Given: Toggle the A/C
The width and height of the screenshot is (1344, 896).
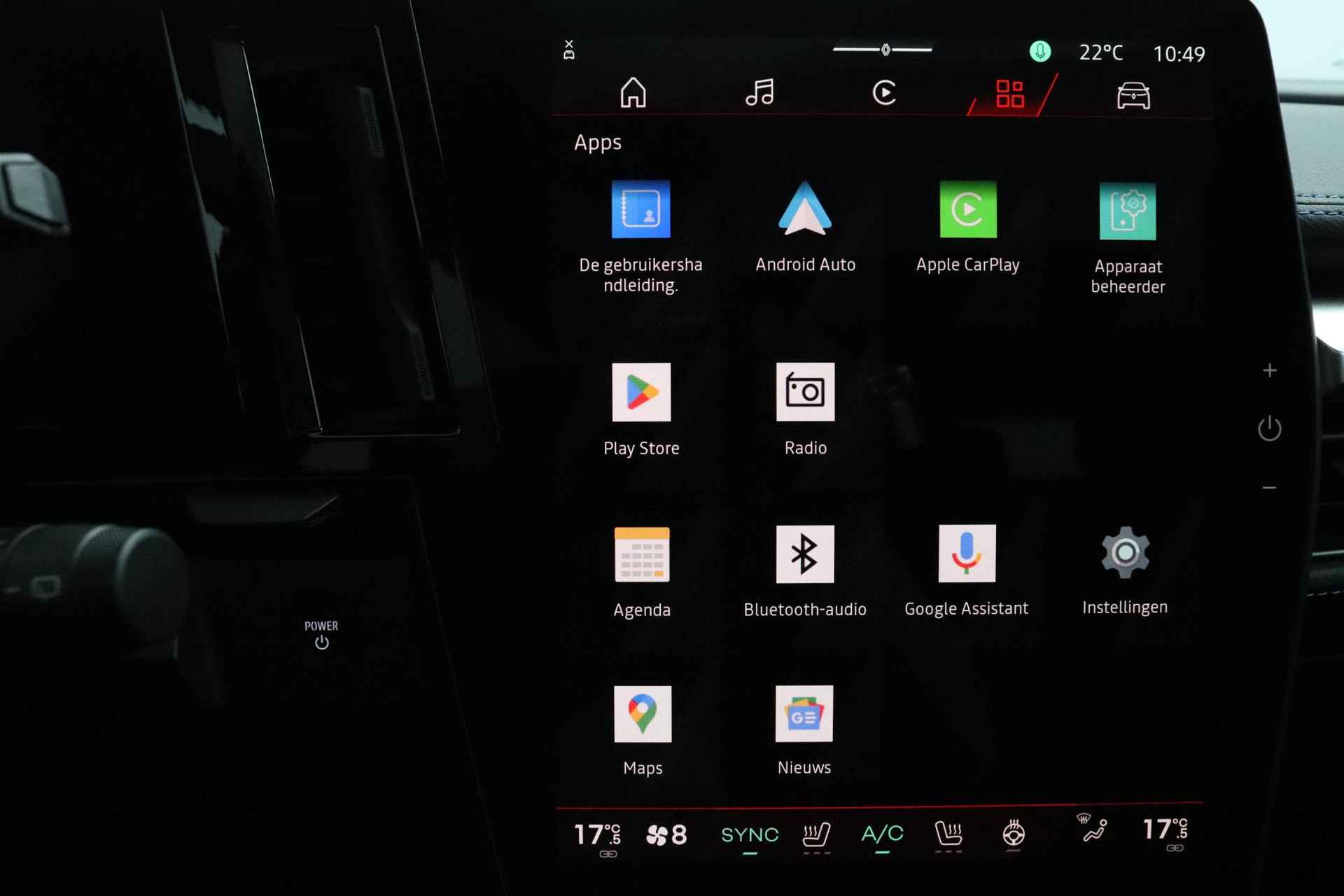Looking at the screenshot, I should [x=882, y=834].
